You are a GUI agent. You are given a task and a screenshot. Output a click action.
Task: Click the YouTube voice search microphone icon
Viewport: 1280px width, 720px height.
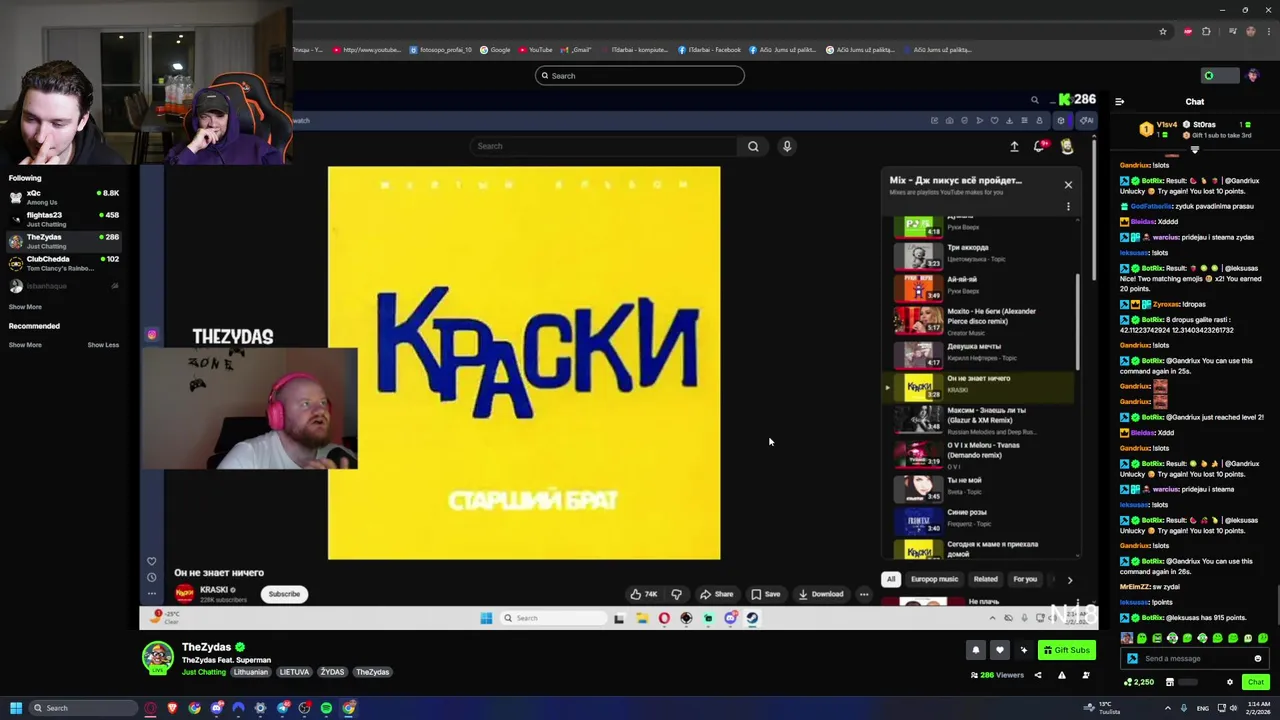[787, 146]
